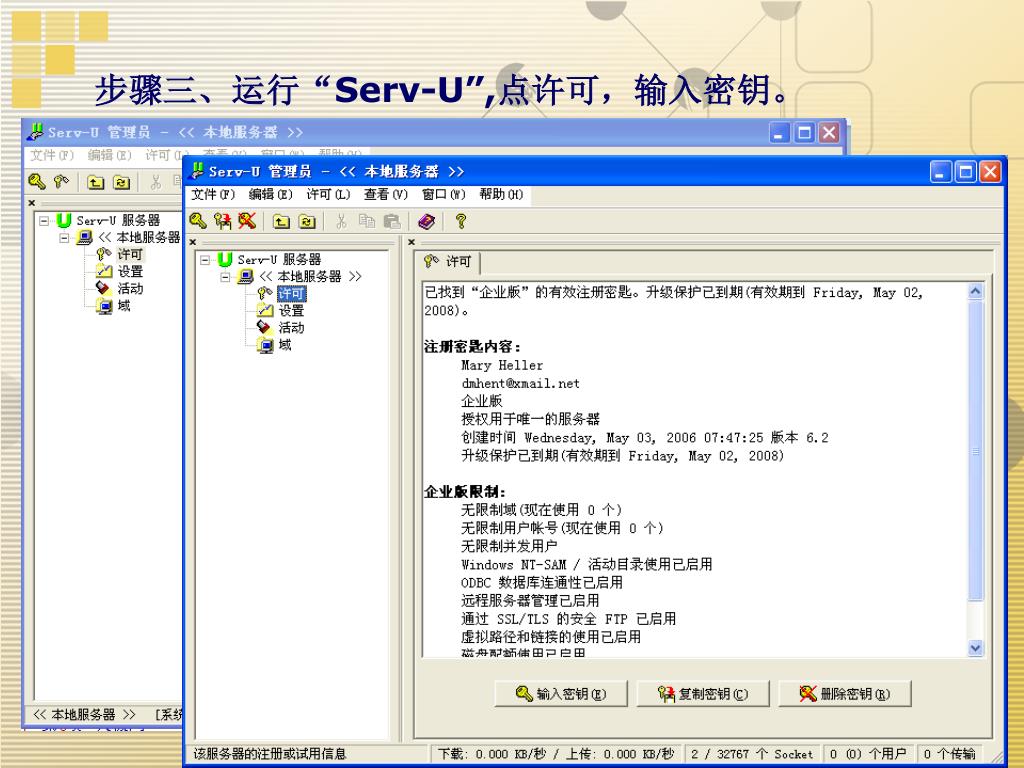The height and width of the screenshot is (768, 1024).
Task: Open 文件(F) menu in back window
Action: 52,155
